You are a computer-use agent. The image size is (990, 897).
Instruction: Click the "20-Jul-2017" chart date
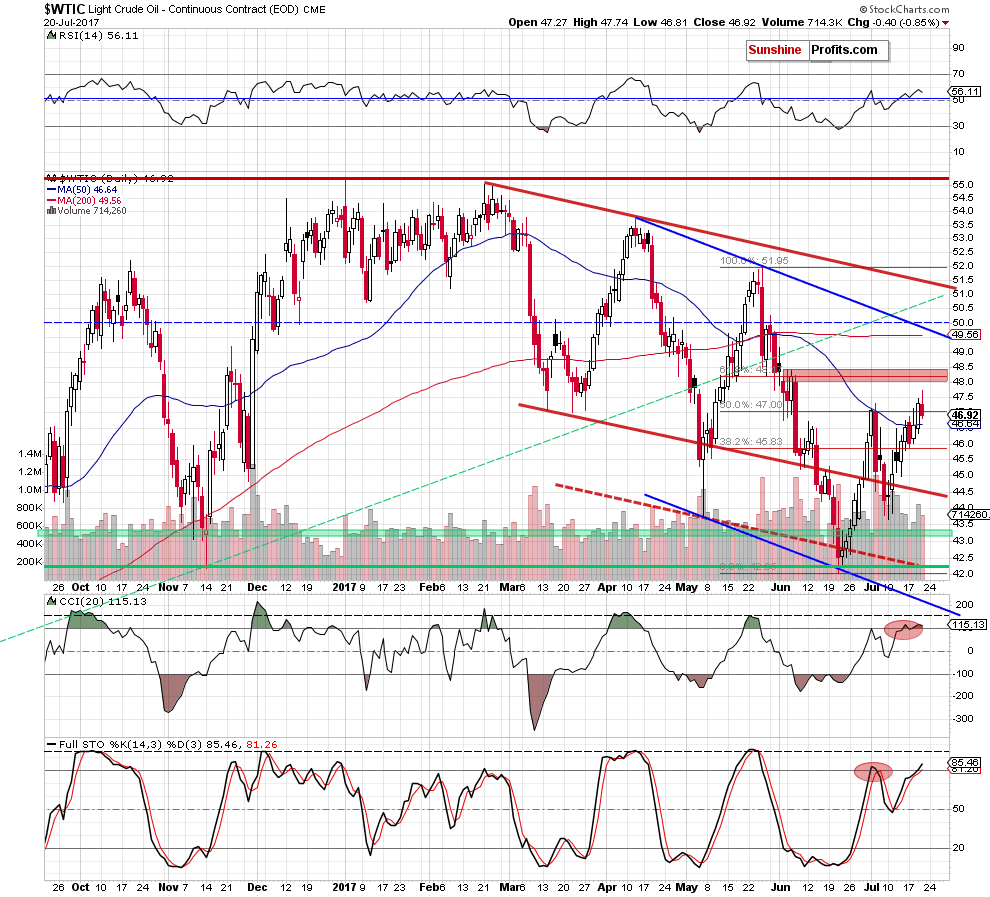click(71, 22)
